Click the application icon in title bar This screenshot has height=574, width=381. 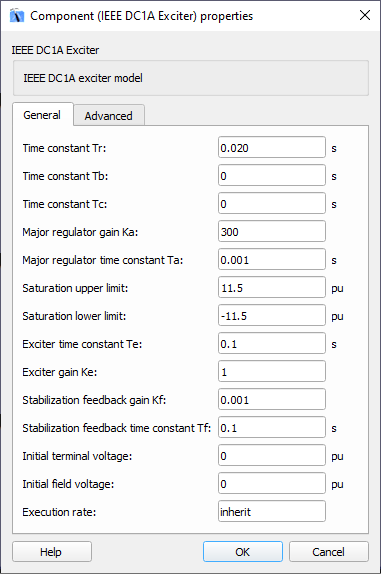point(17,16)
